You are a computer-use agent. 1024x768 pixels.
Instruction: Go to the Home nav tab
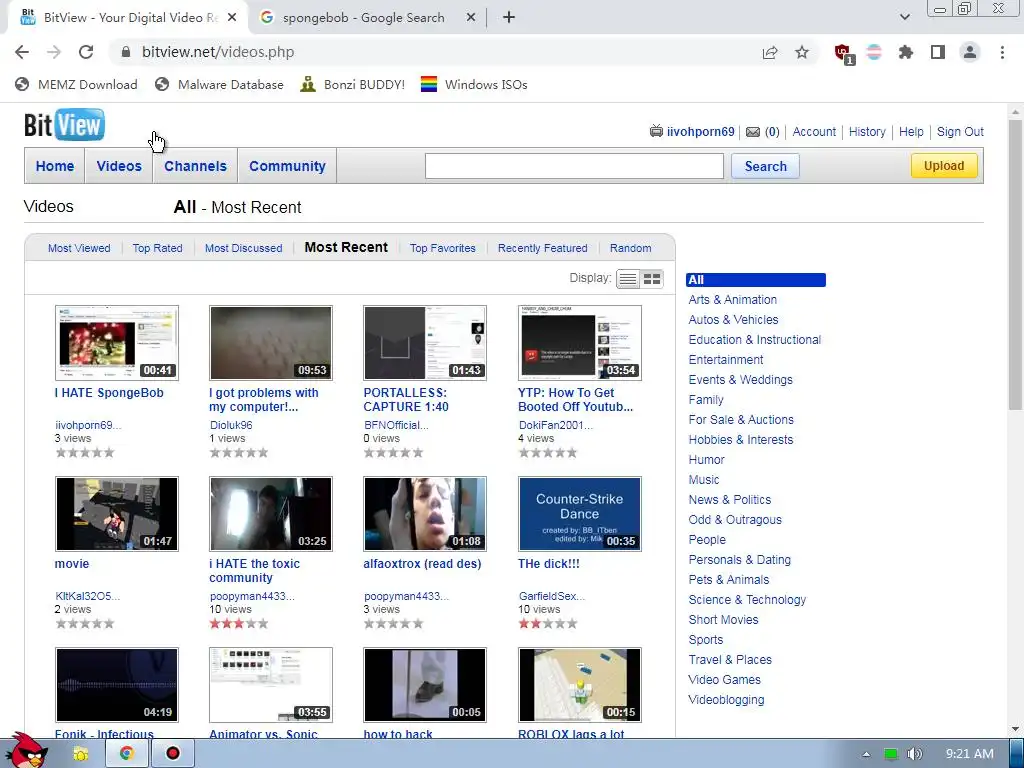point(55,166)
